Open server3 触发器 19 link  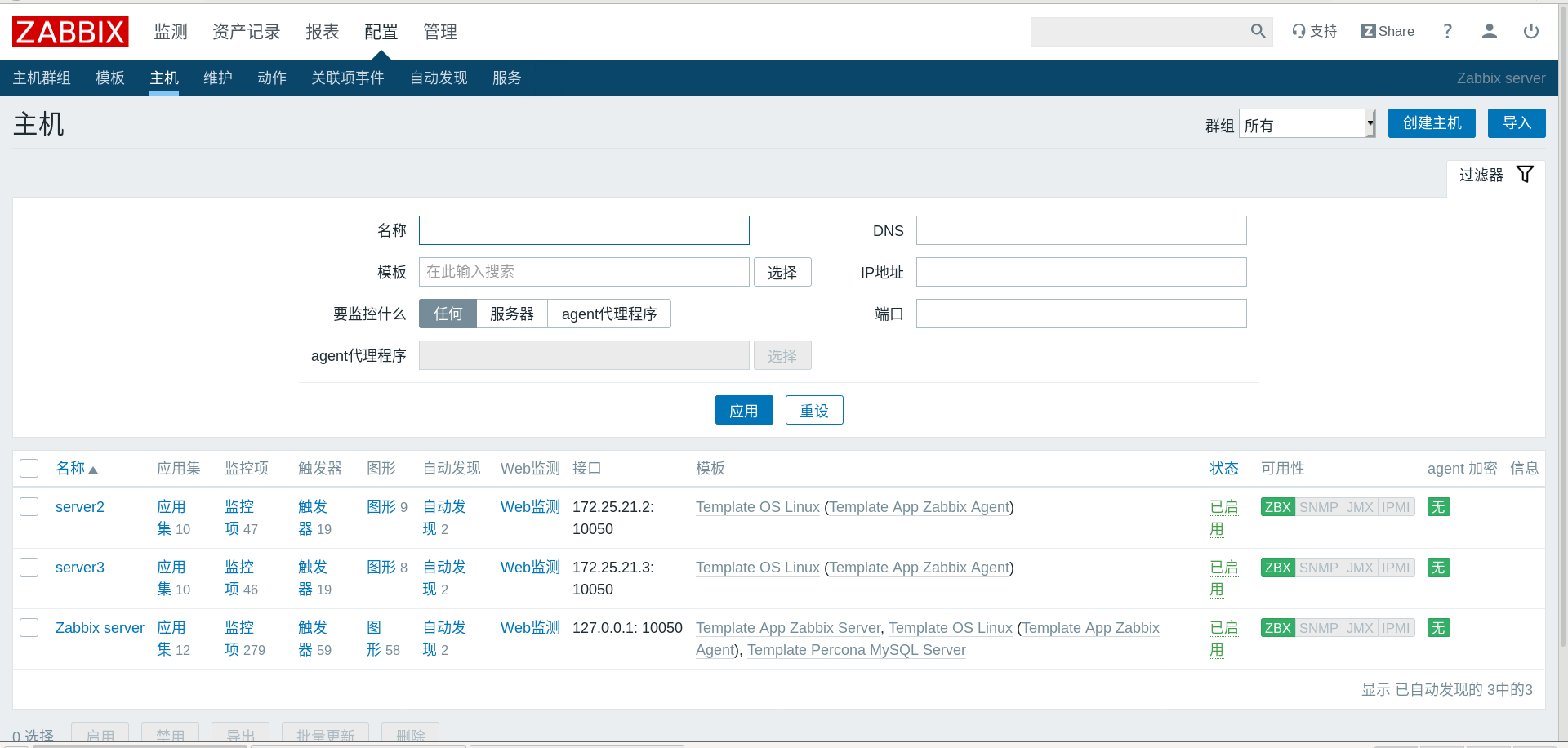(x=314, y=578)
